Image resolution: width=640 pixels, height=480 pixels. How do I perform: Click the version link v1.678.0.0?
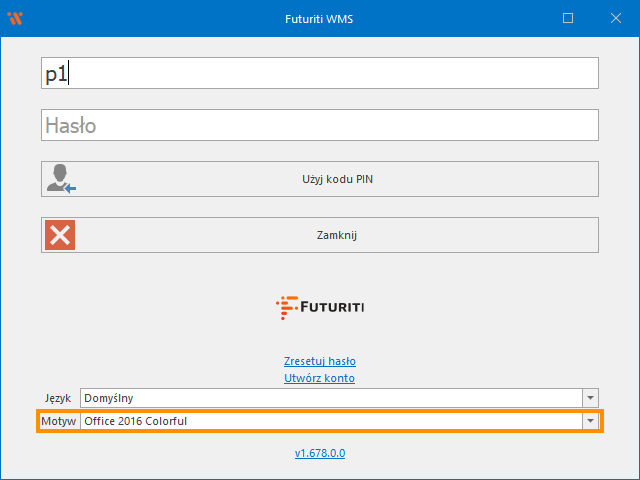click(320, 453)
